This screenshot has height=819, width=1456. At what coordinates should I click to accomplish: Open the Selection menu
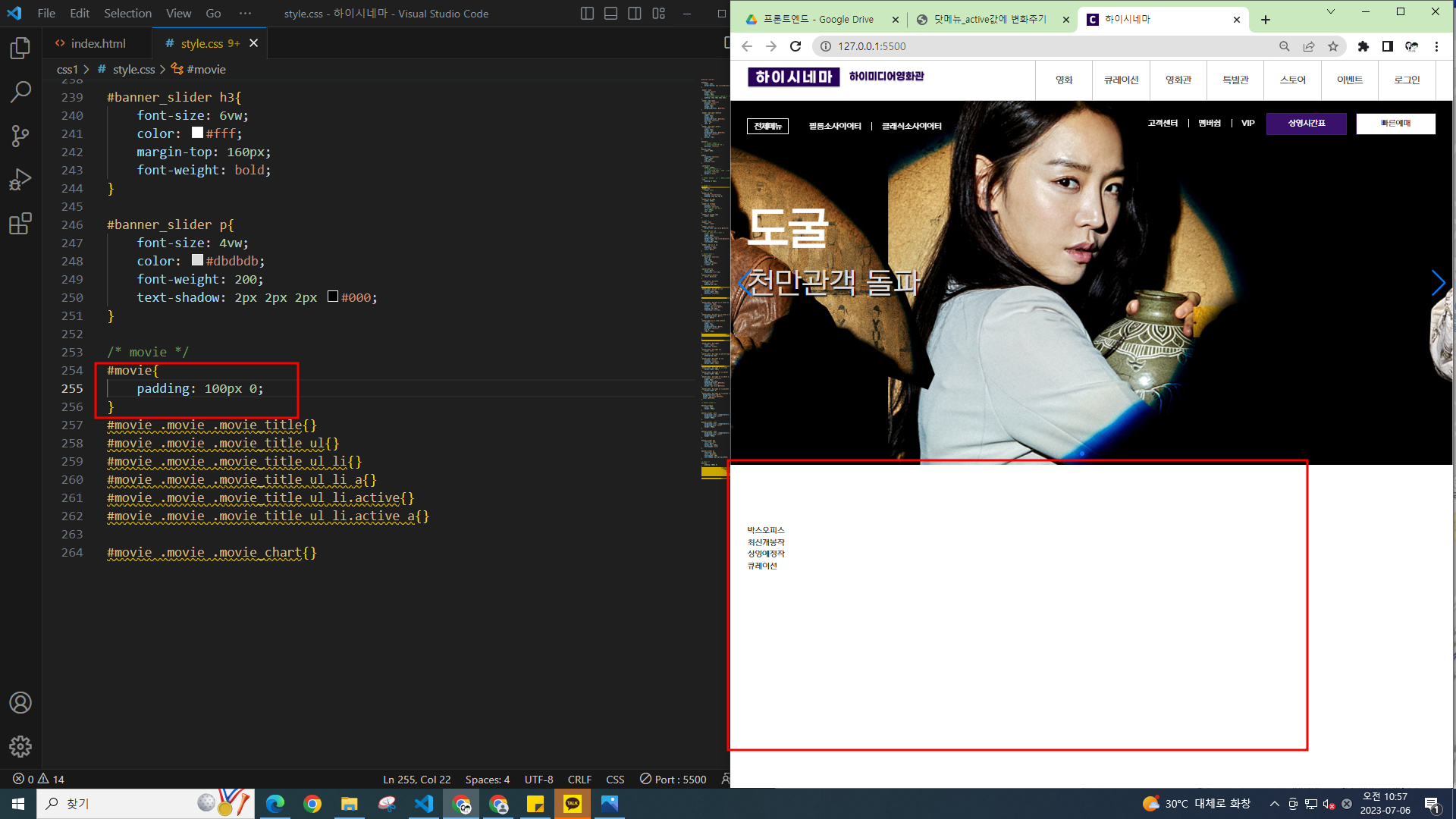click(x=127, y=14)
